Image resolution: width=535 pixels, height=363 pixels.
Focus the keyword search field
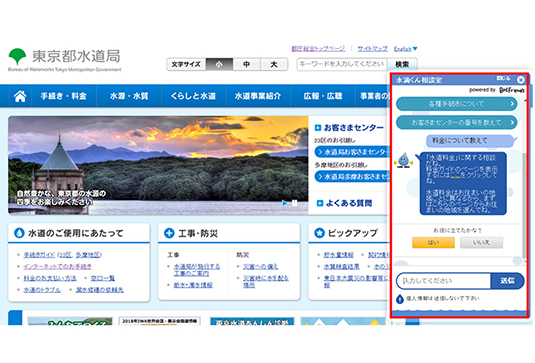(342, 64)
